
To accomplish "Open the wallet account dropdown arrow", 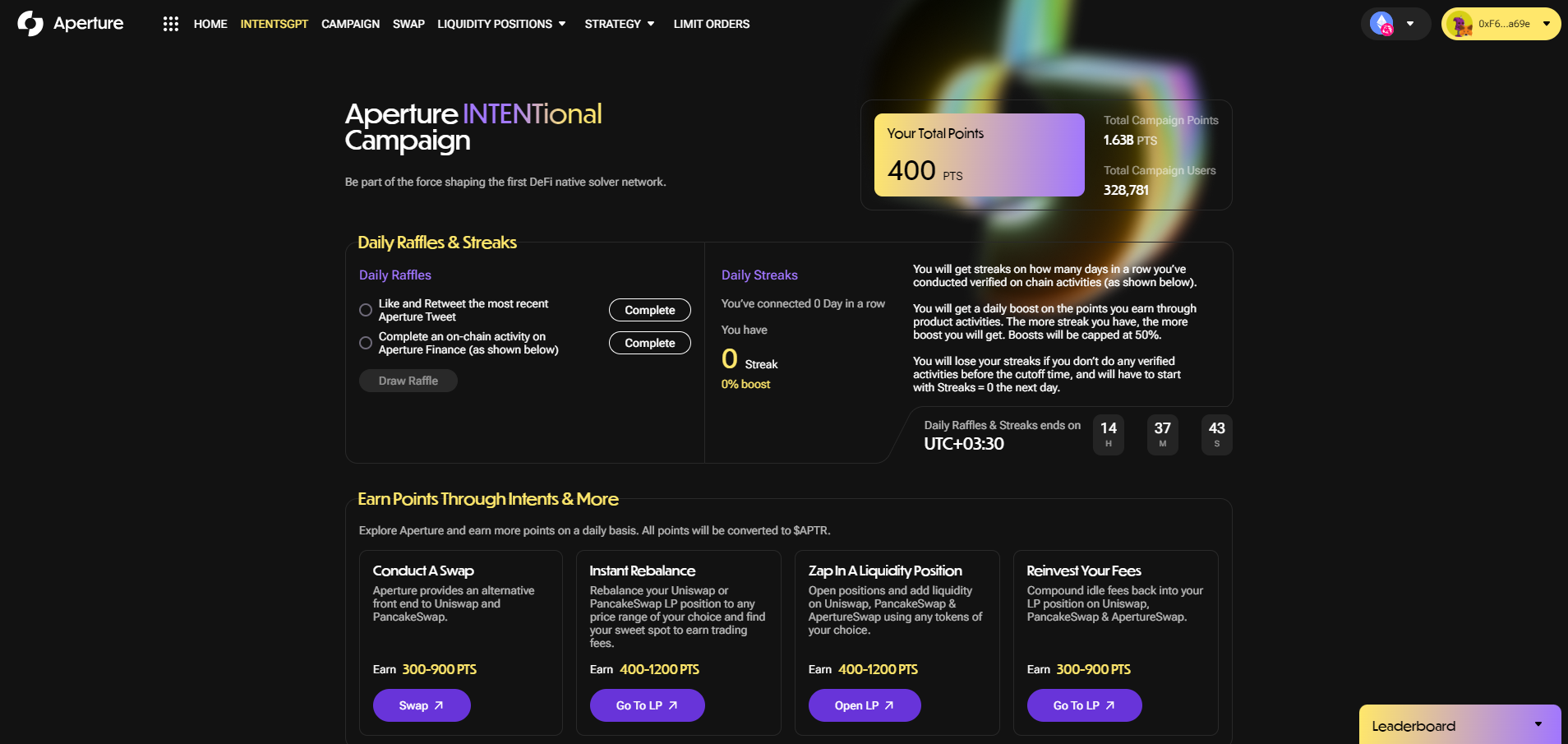I will (1547, 24).
